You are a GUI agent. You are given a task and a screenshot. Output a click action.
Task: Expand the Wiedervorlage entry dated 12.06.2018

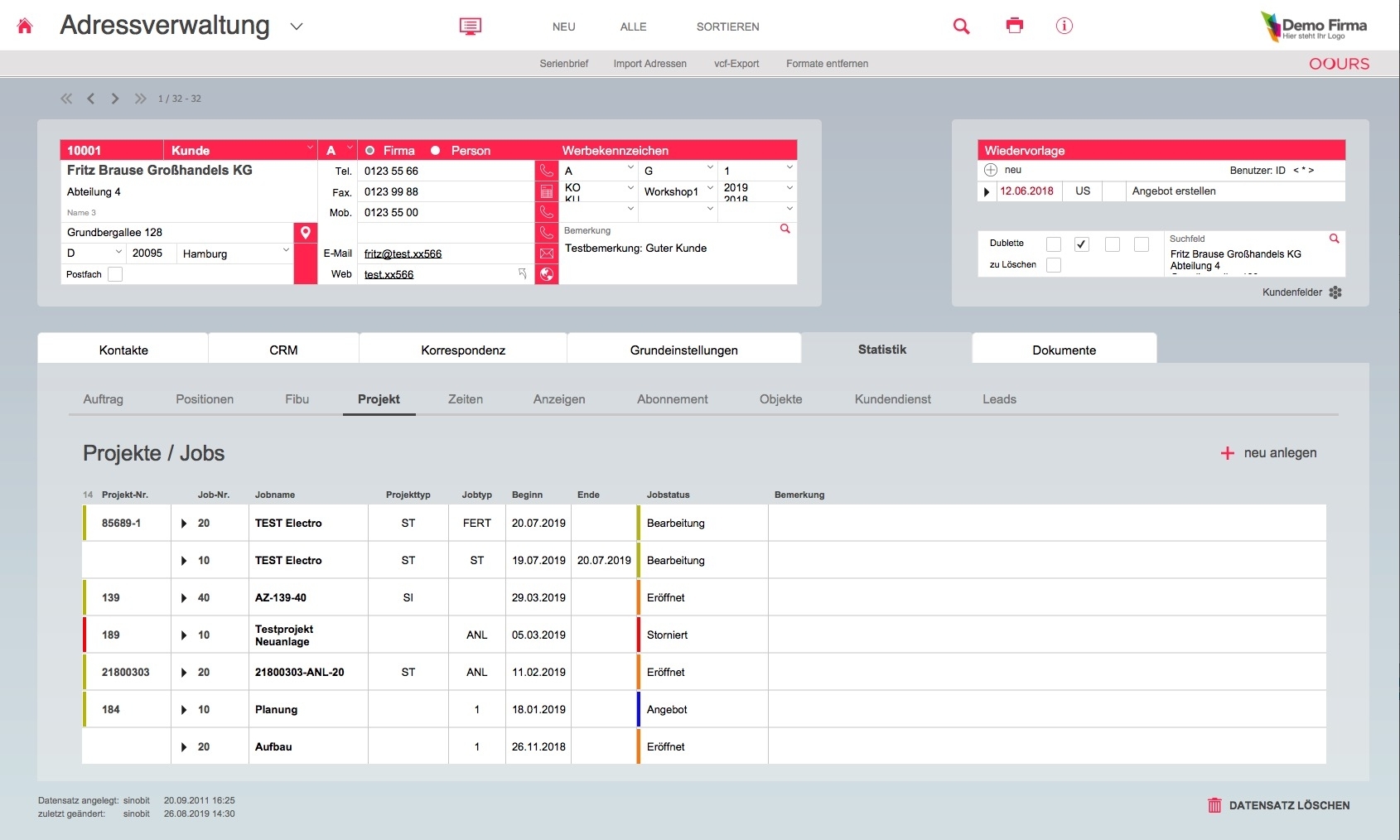987,191
